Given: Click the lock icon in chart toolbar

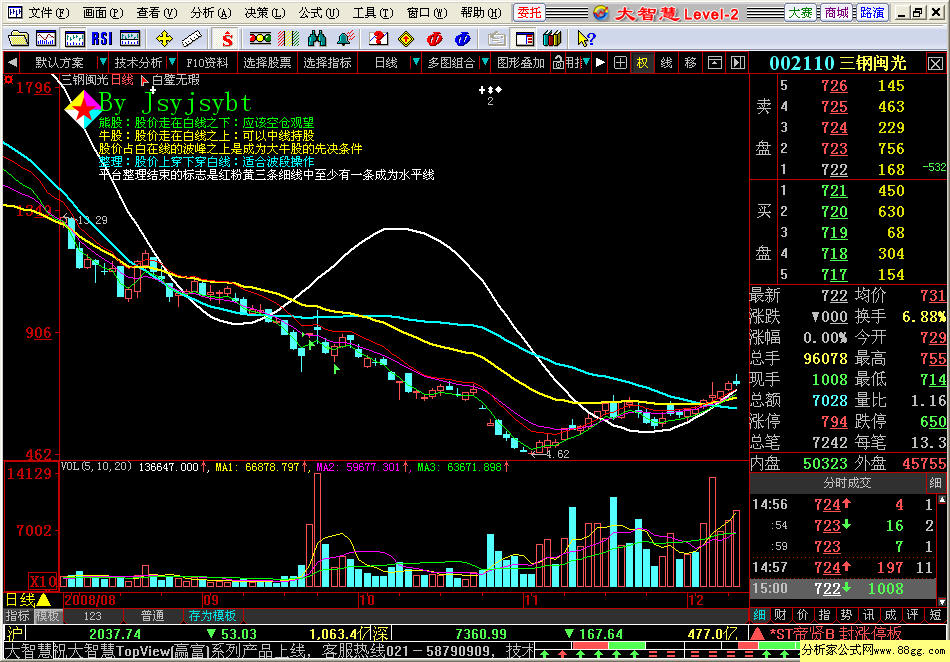Looking at the screenshot, I should 559,62.
